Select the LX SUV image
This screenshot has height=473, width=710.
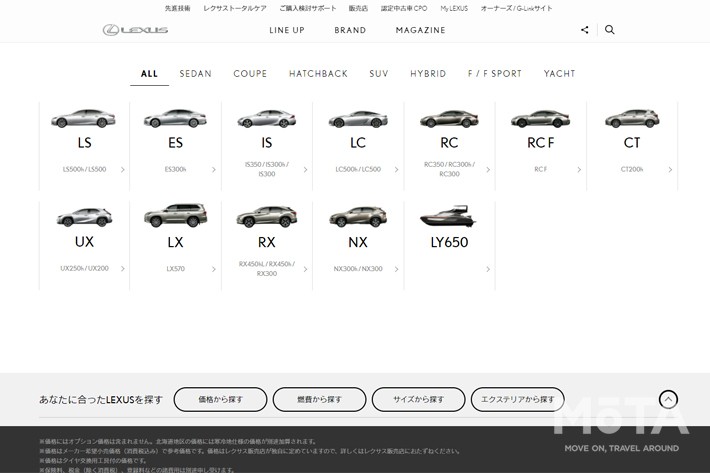(x=176, y=215)
